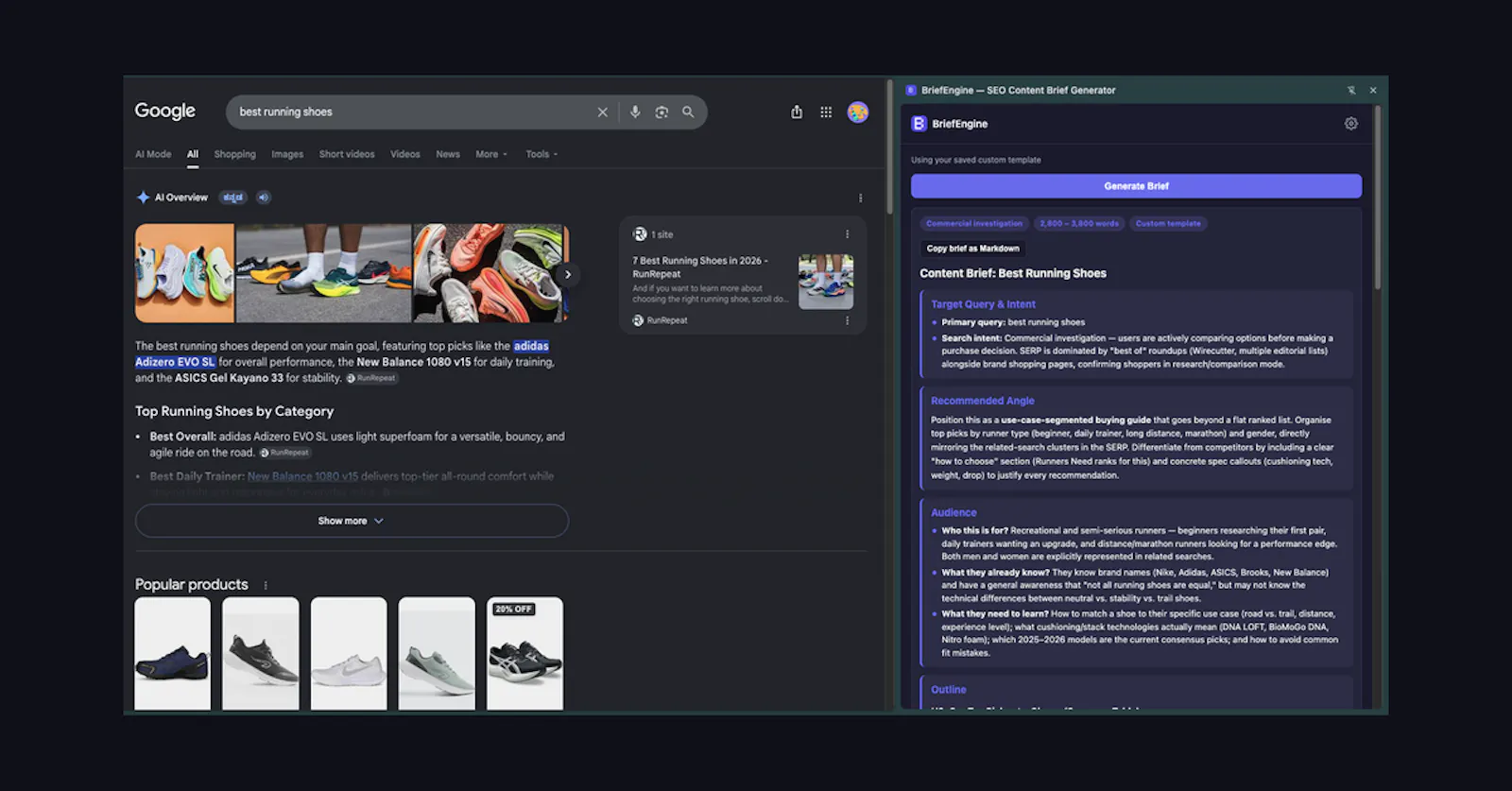The image size is (1512, 791).
Task: Click the Target Query & Intent heading
Action: [983, 304]
